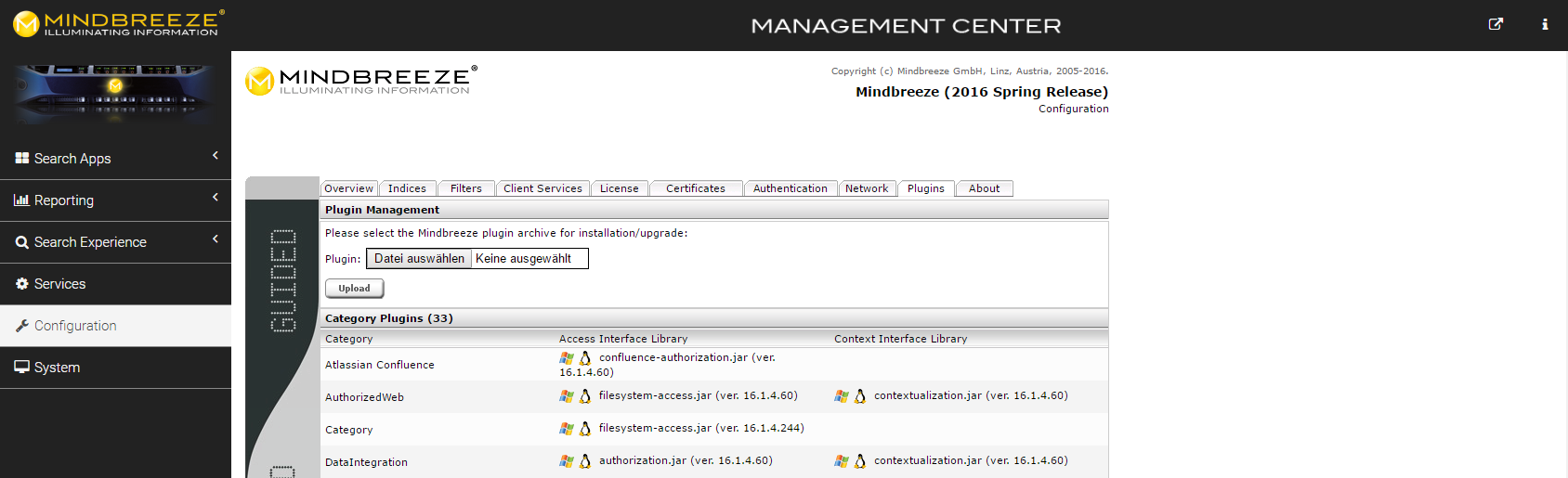Click Windows icon beside authorization.jar
This screenshot has width=1568, height=478.
pyautogui.click(x=567, y=460)
